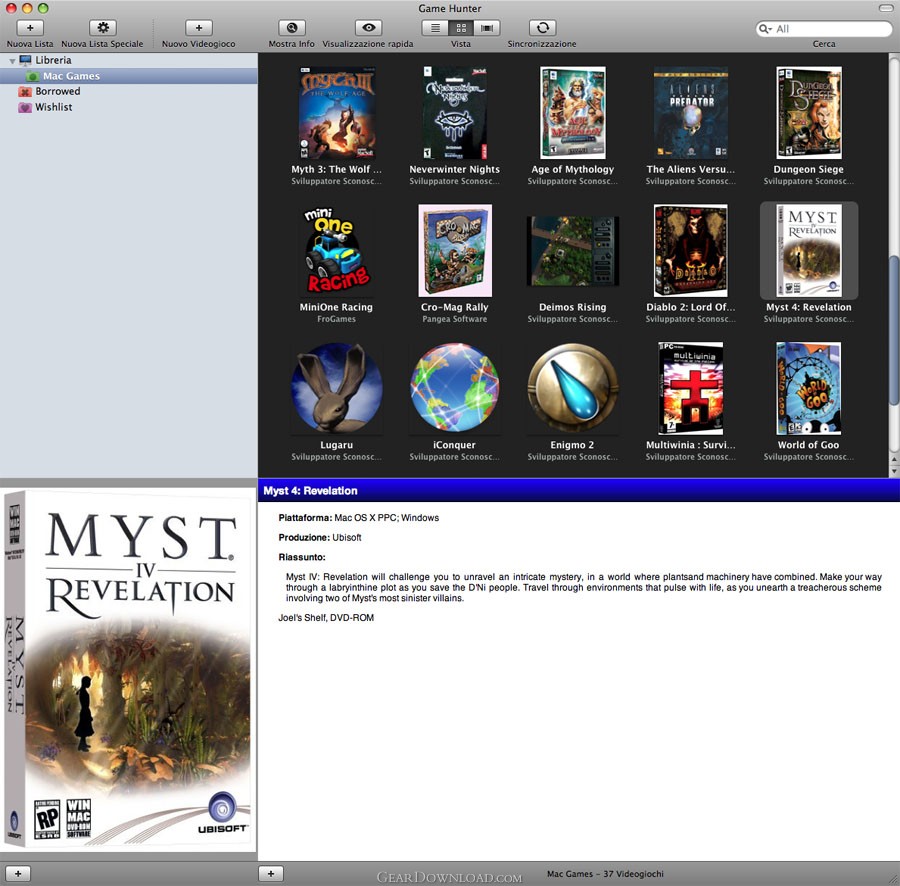The width and height of the screenshot is (900, 886).
Task: Click the "Enigmo 2" title text
Action: (x=573, y=445)
